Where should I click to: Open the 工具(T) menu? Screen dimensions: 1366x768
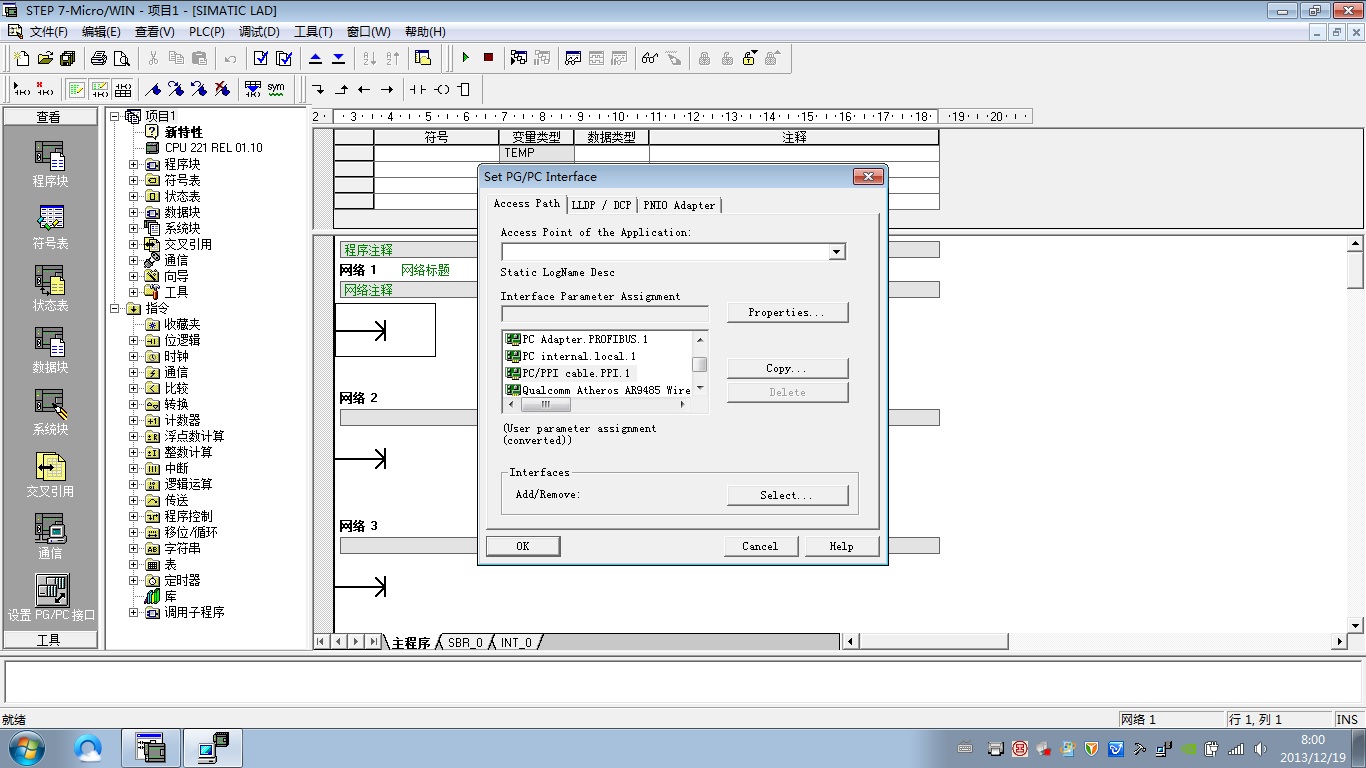(313, 32)
